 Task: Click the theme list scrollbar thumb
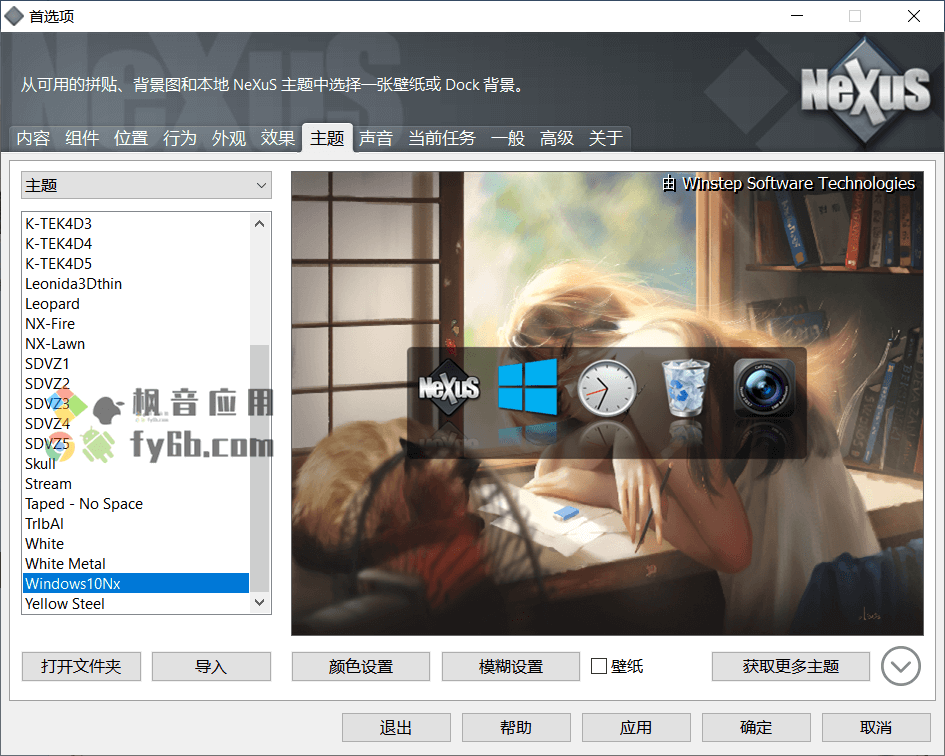coord(260,468)
